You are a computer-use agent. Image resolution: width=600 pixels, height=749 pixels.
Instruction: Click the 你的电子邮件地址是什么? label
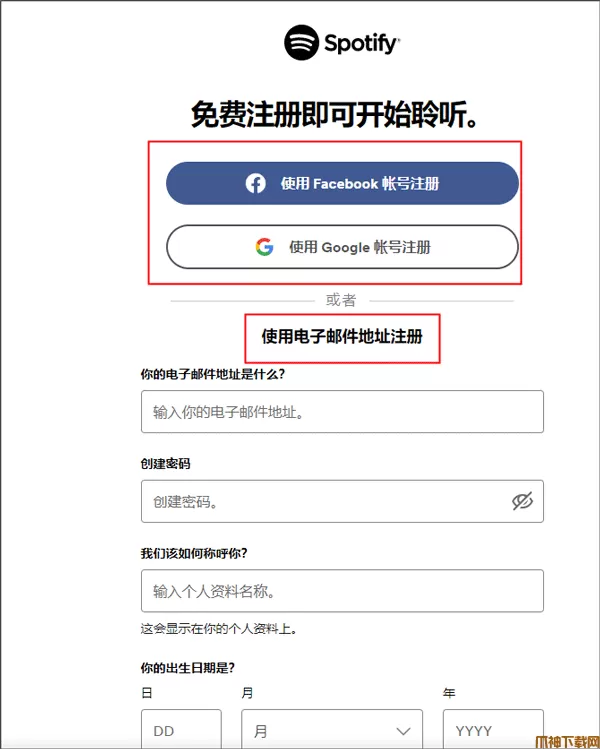click(x=213, y=374)
